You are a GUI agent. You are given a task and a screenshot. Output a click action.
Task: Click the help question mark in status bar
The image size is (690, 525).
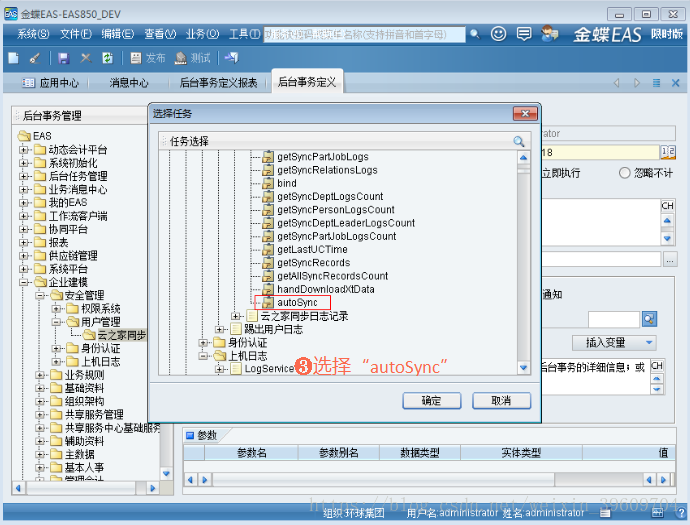coord(681,513)
